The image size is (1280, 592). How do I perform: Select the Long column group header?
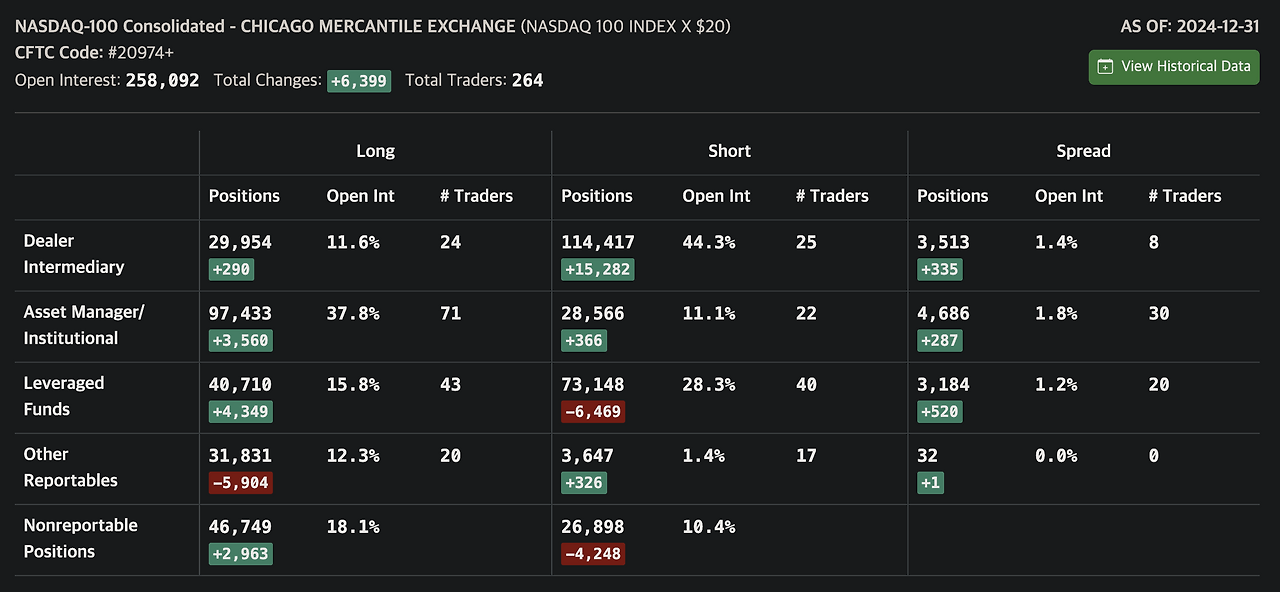pyautogui.click(x=375, y=151)
